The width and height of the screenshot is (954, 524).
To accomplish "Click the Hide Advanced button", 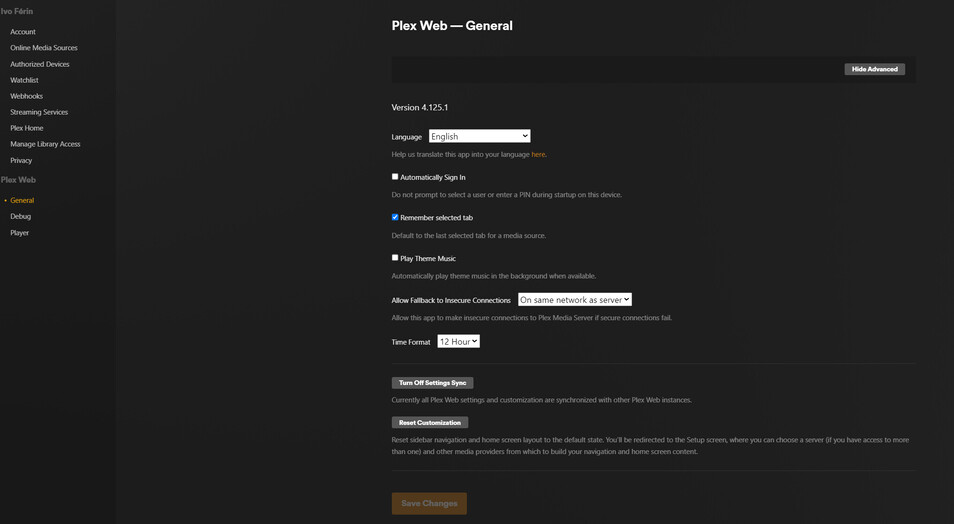I will pos(874,69).
